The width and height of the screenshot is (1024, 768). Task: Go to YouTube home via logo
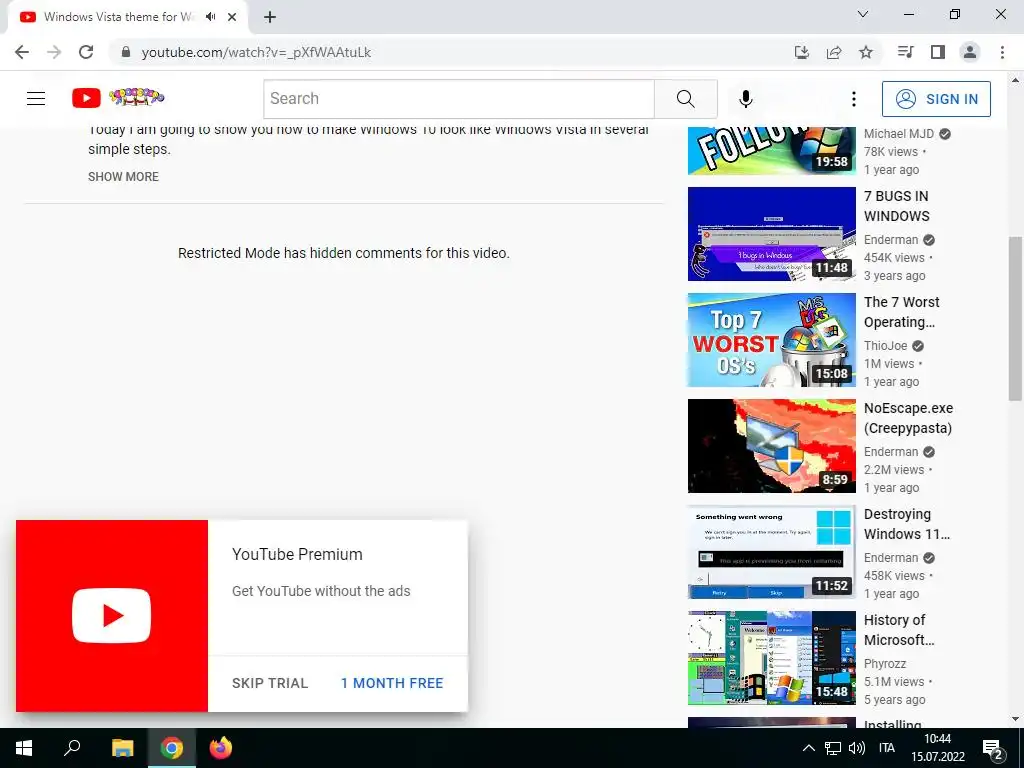(118, 98)
